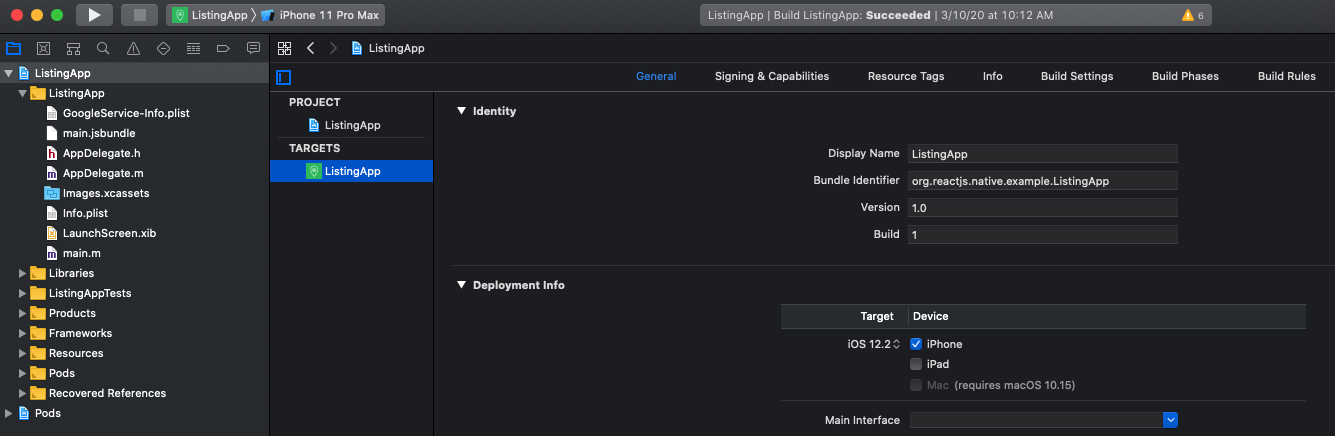Expand the Libraries folder

pyautogui.click(x=23, y=273)
